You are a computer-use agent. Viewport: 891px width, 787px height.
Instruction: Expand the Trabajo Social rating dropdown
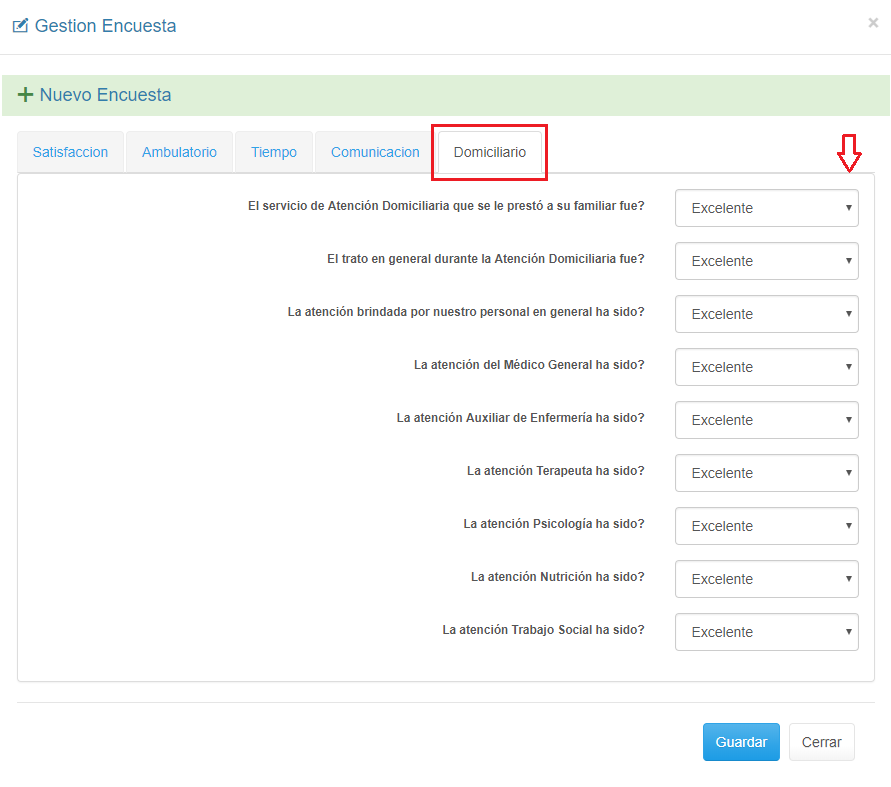click(x=766, y=632)
